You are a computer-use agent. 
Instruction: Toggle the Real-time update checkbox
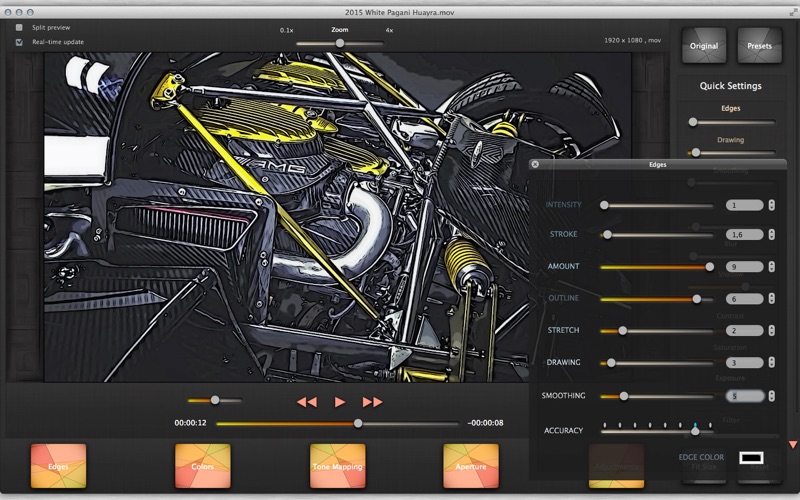tap(19, 42)
